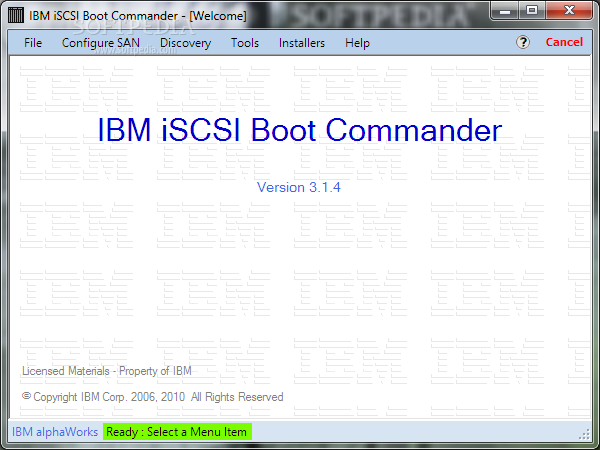Close the Boot Commander window

(569, 11)
